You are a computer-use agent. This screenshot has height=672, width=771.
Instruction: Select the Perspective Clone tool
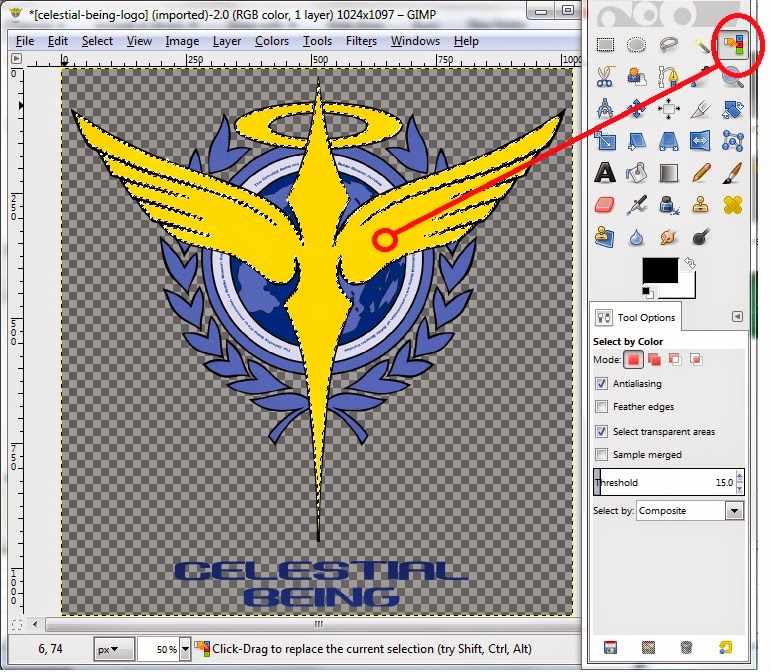tap(605, 237)
